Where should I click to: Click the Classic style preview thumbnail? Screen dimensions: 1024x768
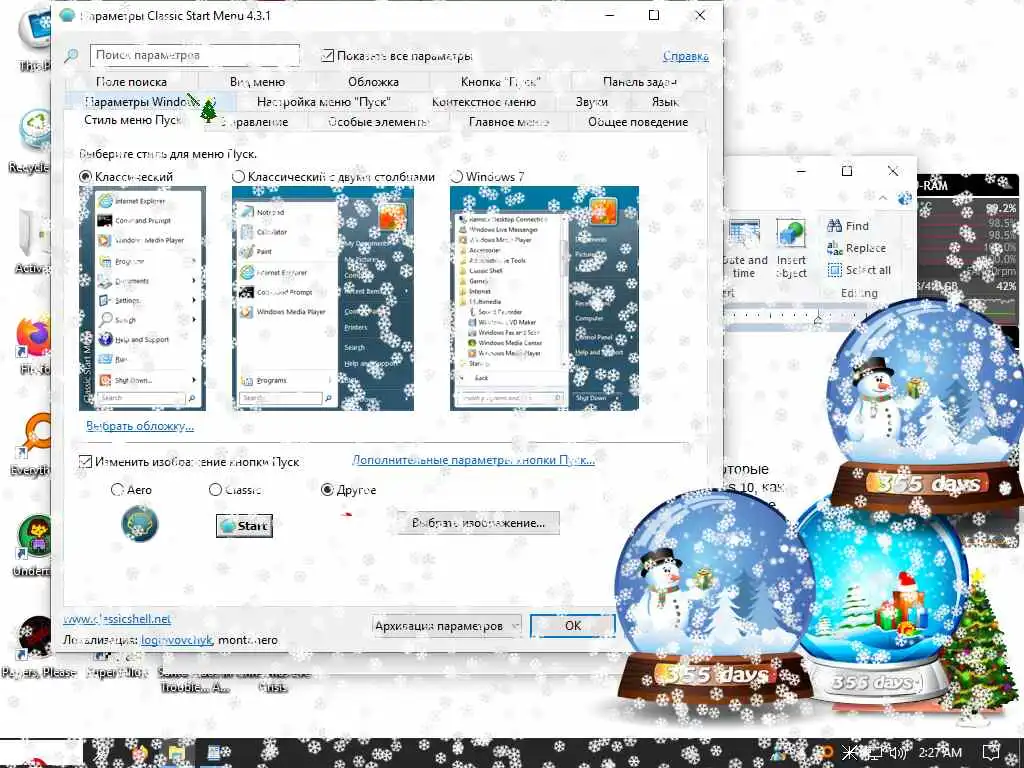click(142, 298)
